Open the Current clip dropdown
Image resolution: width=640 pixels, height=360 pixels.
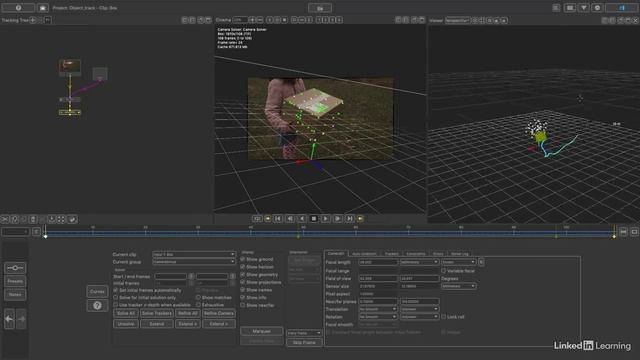(194, 254)
